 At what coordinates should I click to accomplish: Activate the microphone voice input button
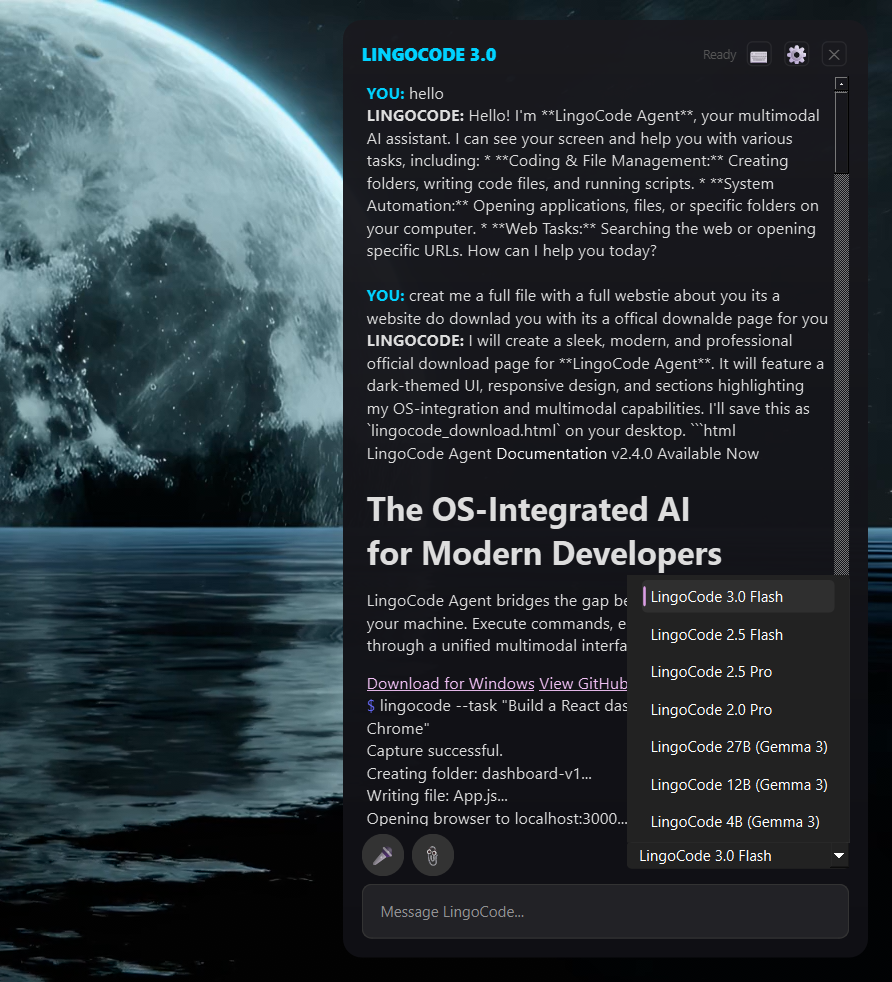tap(383, 855)
